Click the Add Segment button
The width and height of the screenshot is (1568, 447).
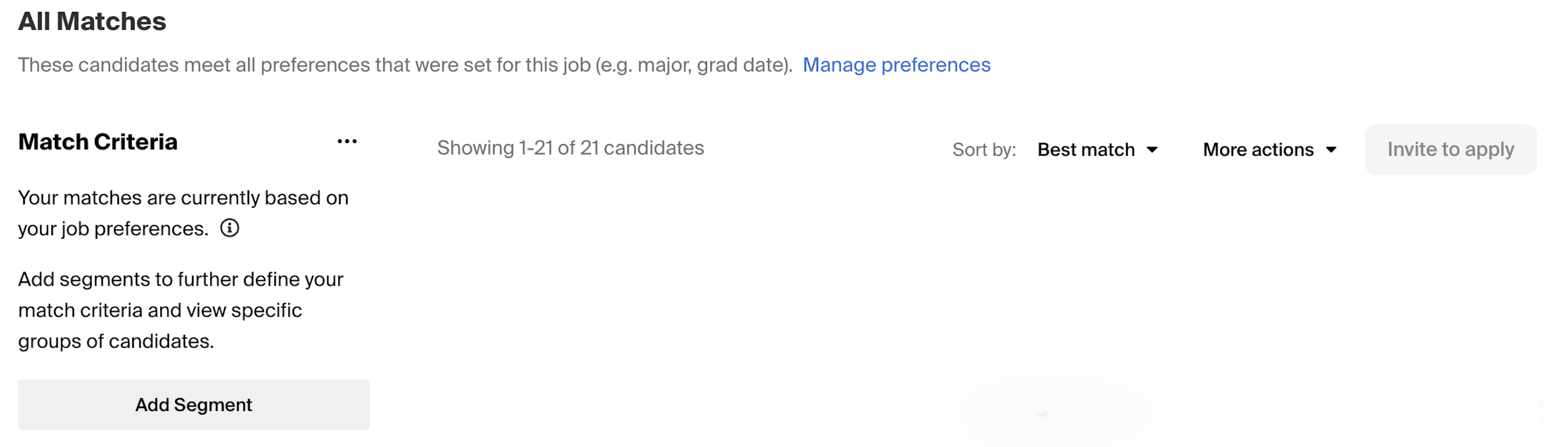point(193,405)
